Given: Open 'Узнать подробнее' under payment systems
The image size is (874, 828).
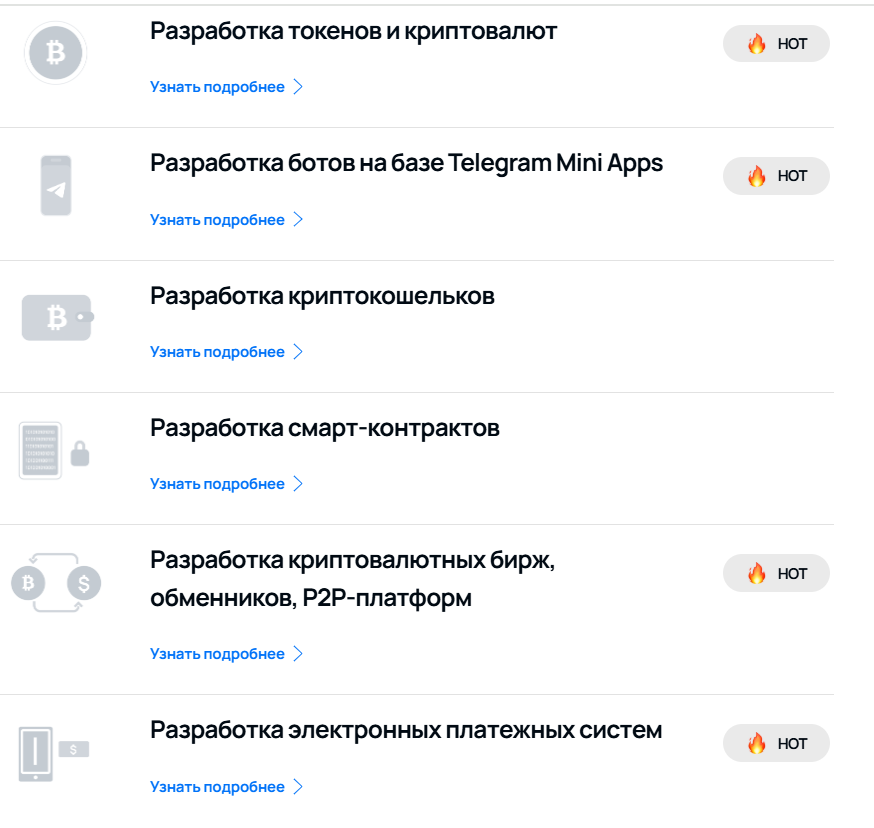Looking at the screenshot, I should point(226,787).
